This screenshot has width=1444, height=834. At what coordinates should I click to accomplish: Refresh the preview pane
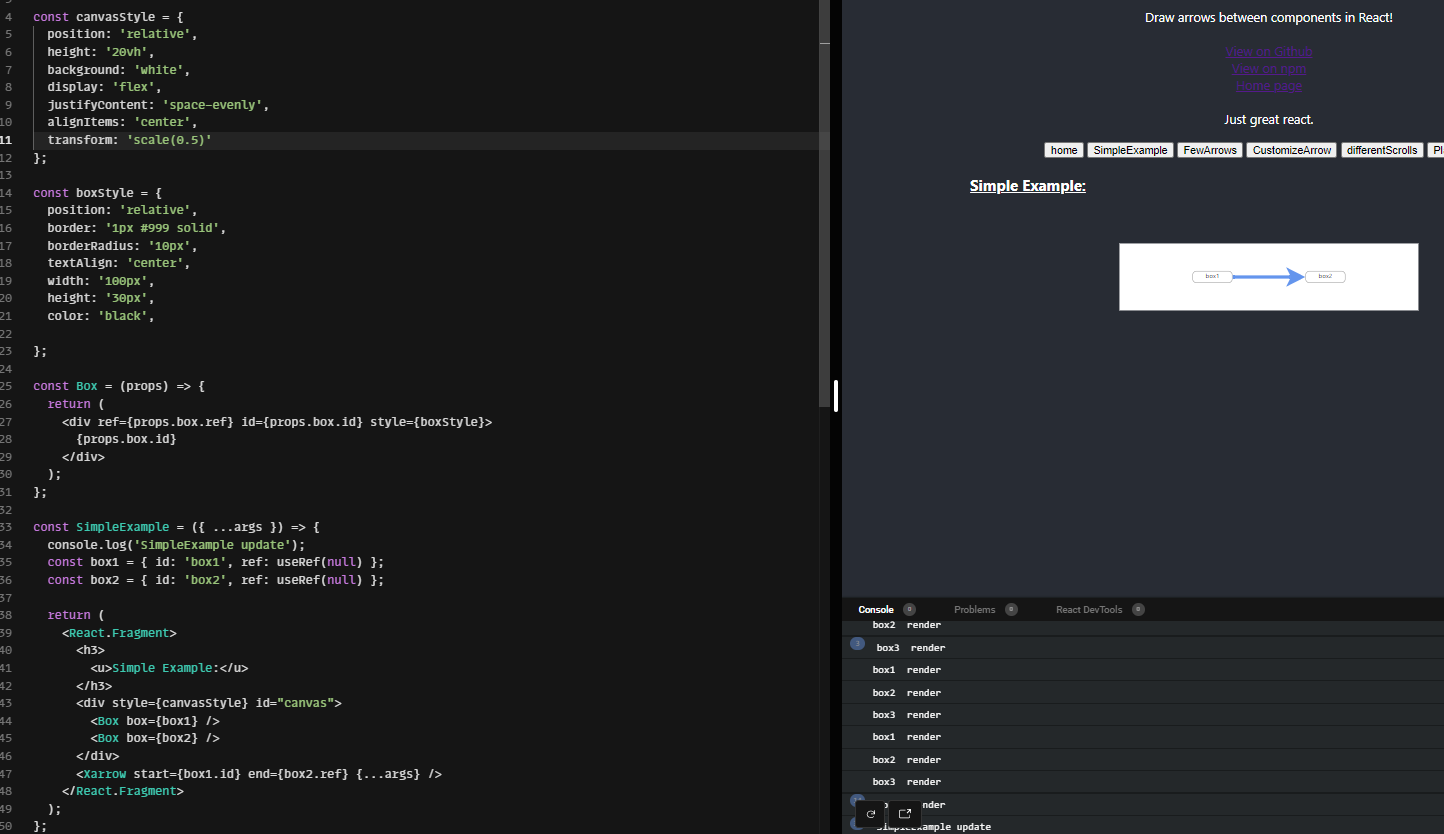[870, 814]
